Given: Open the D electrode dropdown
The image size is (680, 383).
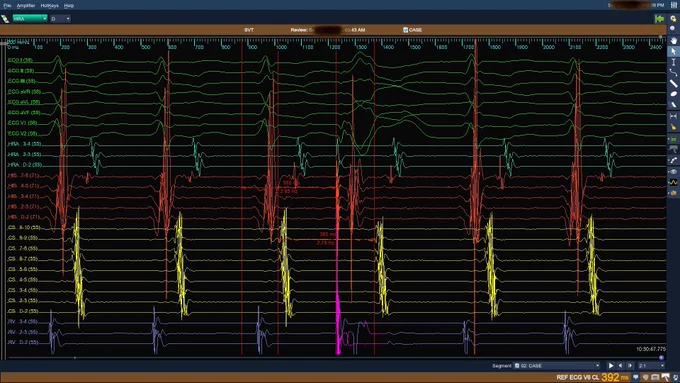Looking at the screenshot, I should [x=60, y=19].
